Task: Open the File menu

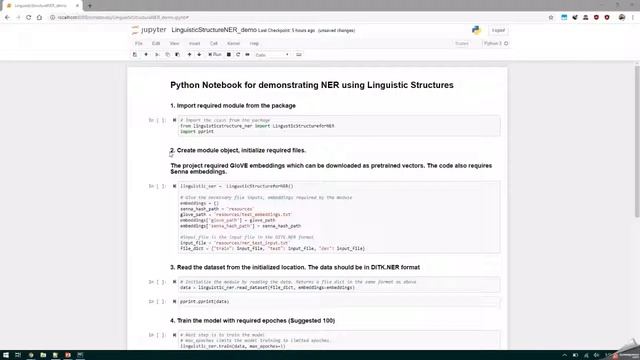Action: click(x=139, y=43)
